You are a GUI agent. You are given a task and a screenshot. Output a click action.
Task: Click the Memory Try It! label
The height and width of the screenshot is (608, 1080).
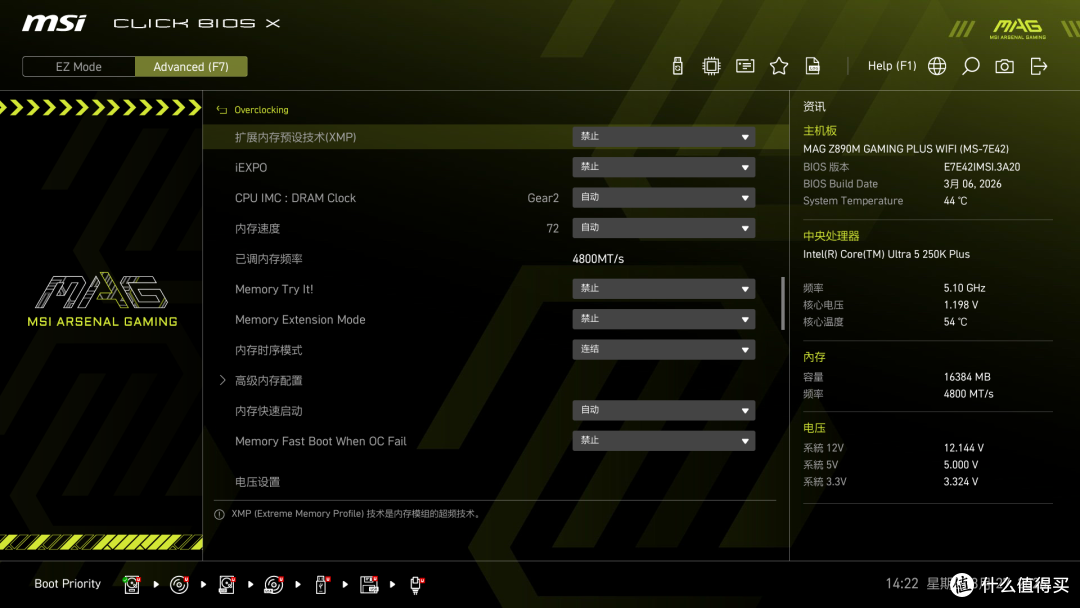[274, 289]
